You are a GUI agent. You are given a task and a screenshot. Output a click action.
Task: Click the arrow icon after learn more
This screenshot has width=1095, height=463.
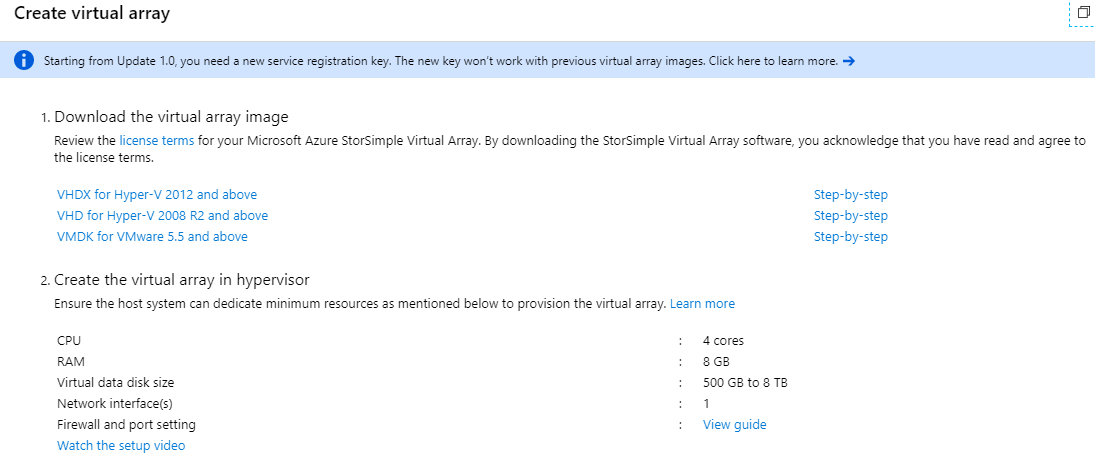coord(848,61)
